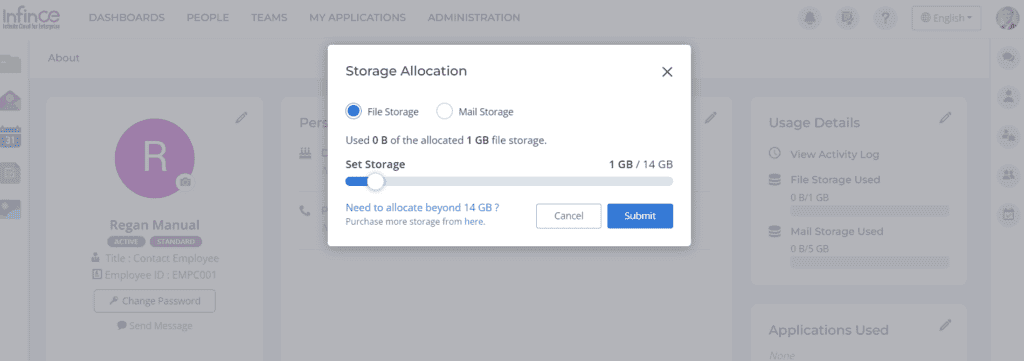Click the 'here' purchase storage link
This screenshot has height=361, width=1024.
point(473,222)
